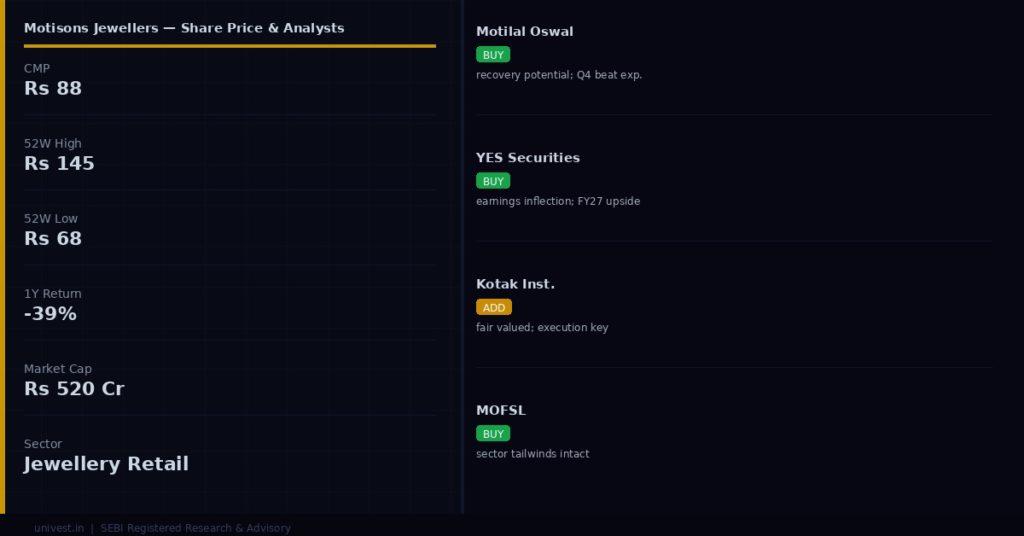This screenshot has width=1024, height=536.
Task: Select the CMP label
Action: [x=37, y=69]
